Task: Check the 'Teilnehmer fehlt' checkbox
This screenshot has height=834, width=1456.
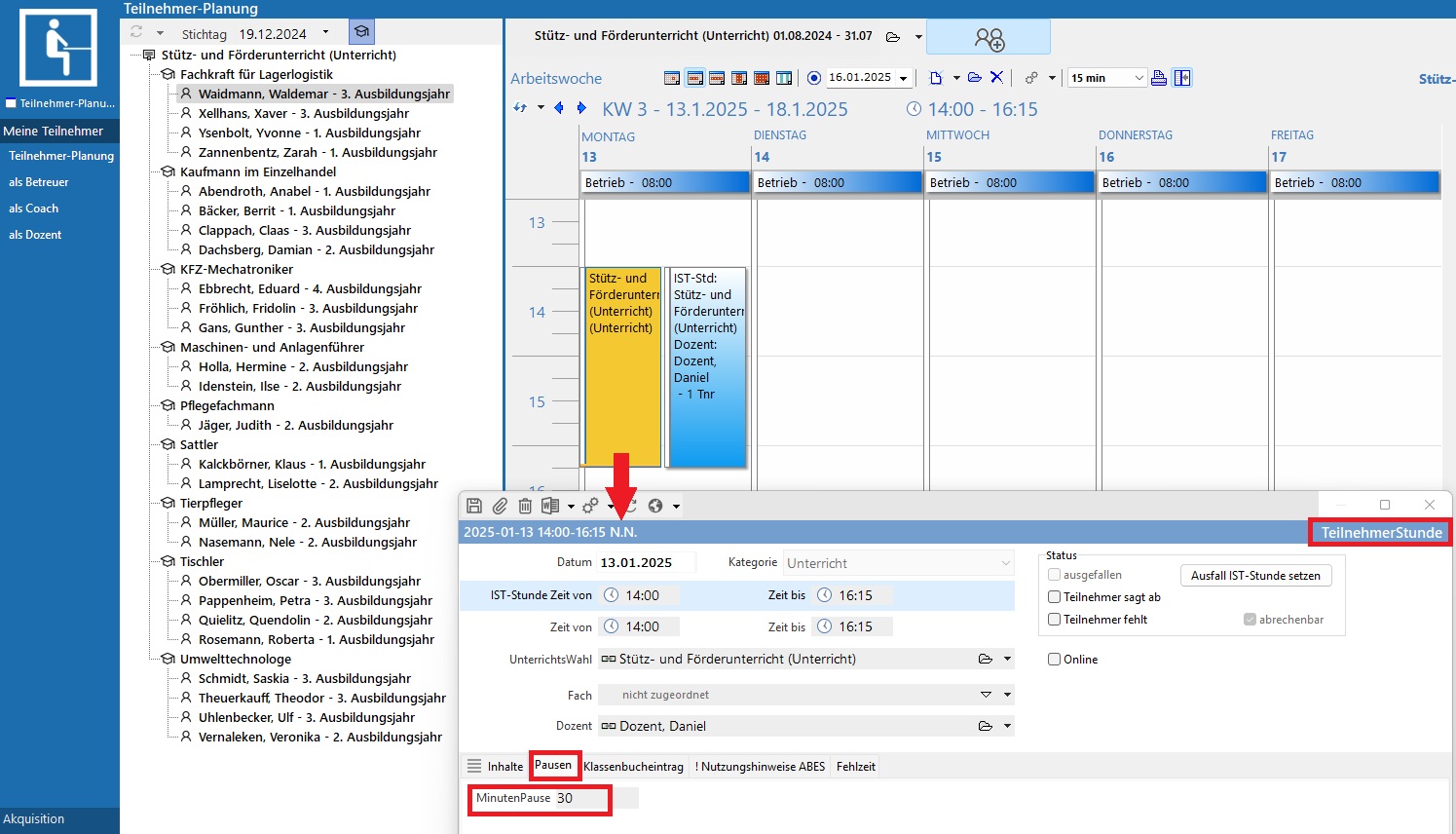Action: [x=1054, y=620]
